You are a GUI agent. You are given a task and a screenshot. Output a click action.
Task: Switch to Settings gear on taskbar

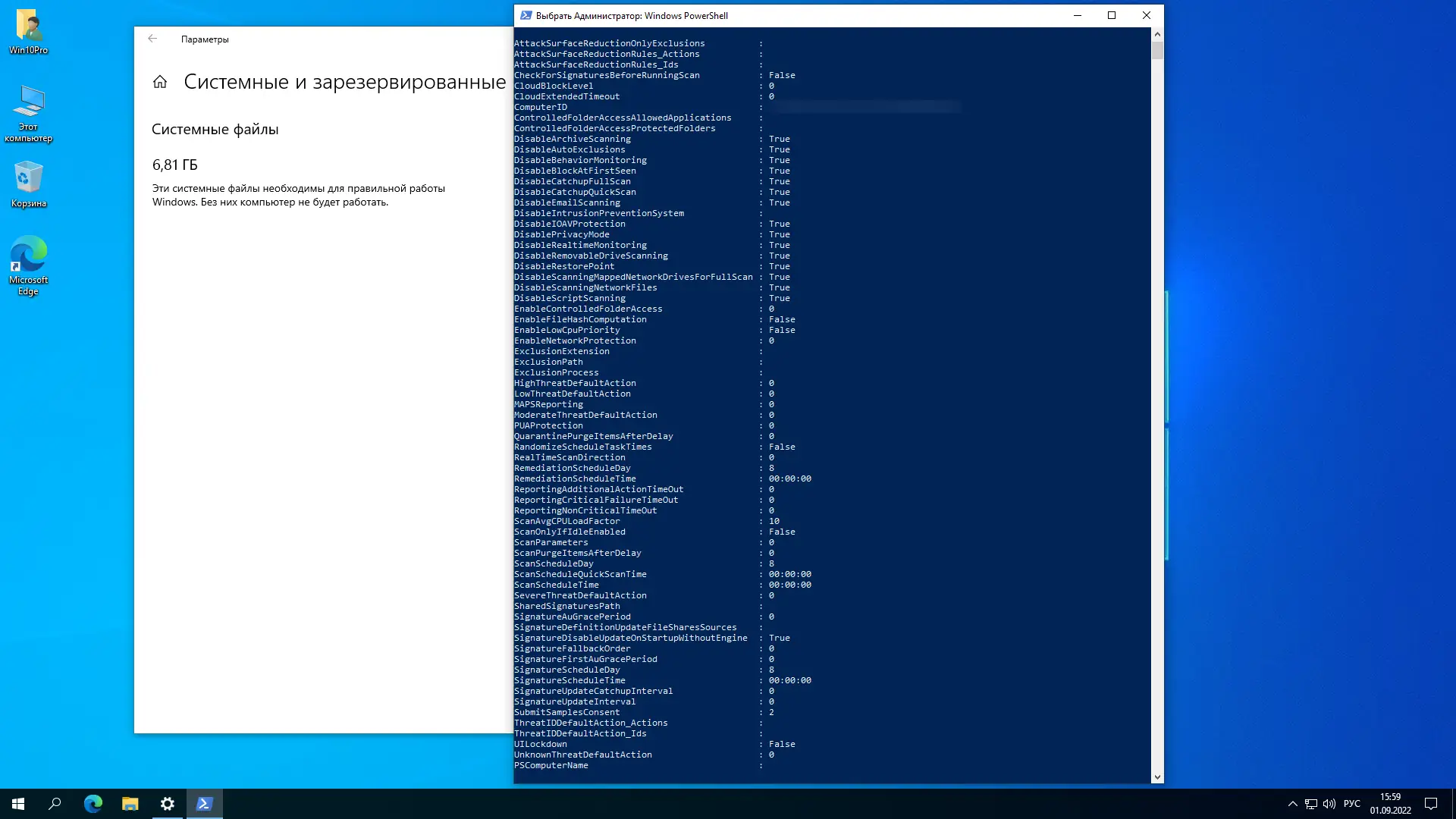(x=167, y=804)
